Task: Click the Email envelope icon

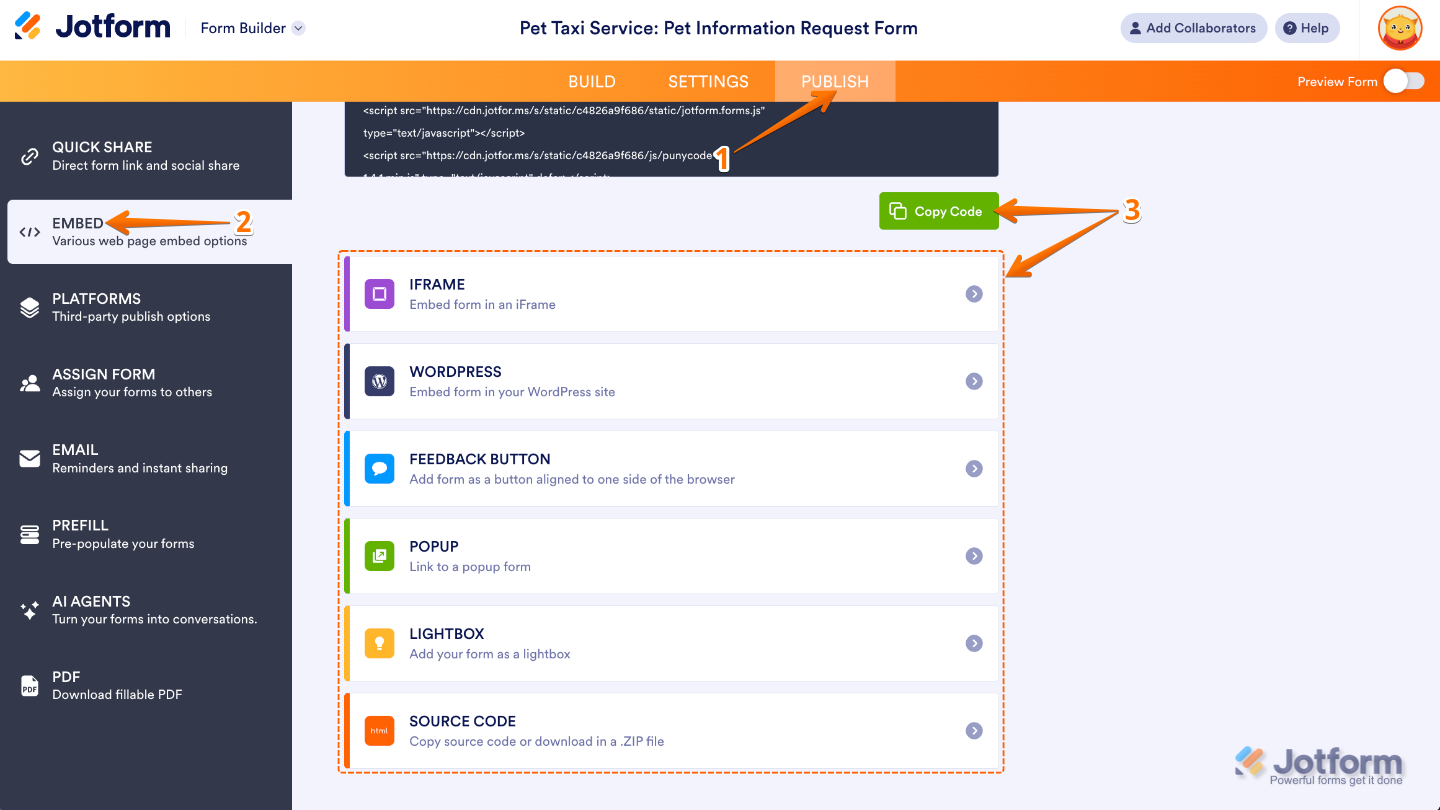Action: pyautogui.click(x=28, y=456)
